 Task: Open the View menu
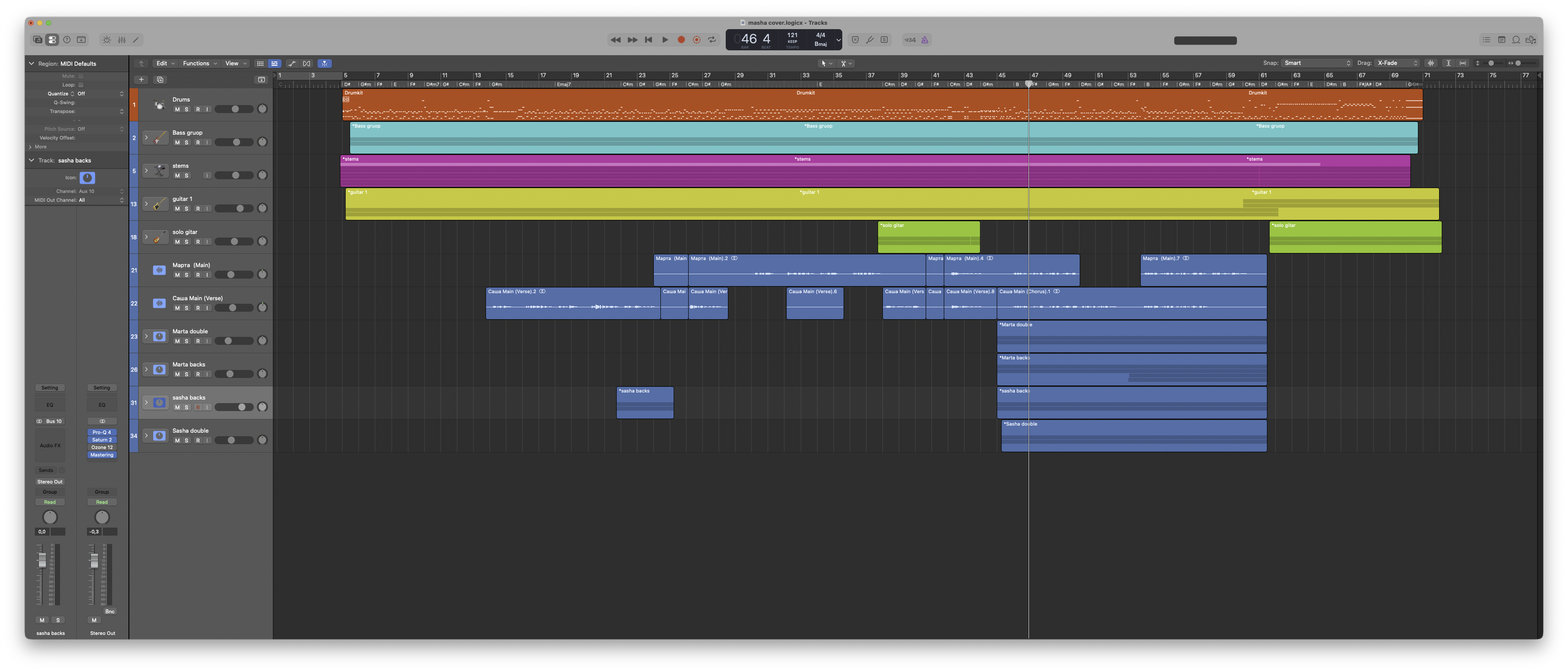(x=236, y=63)
